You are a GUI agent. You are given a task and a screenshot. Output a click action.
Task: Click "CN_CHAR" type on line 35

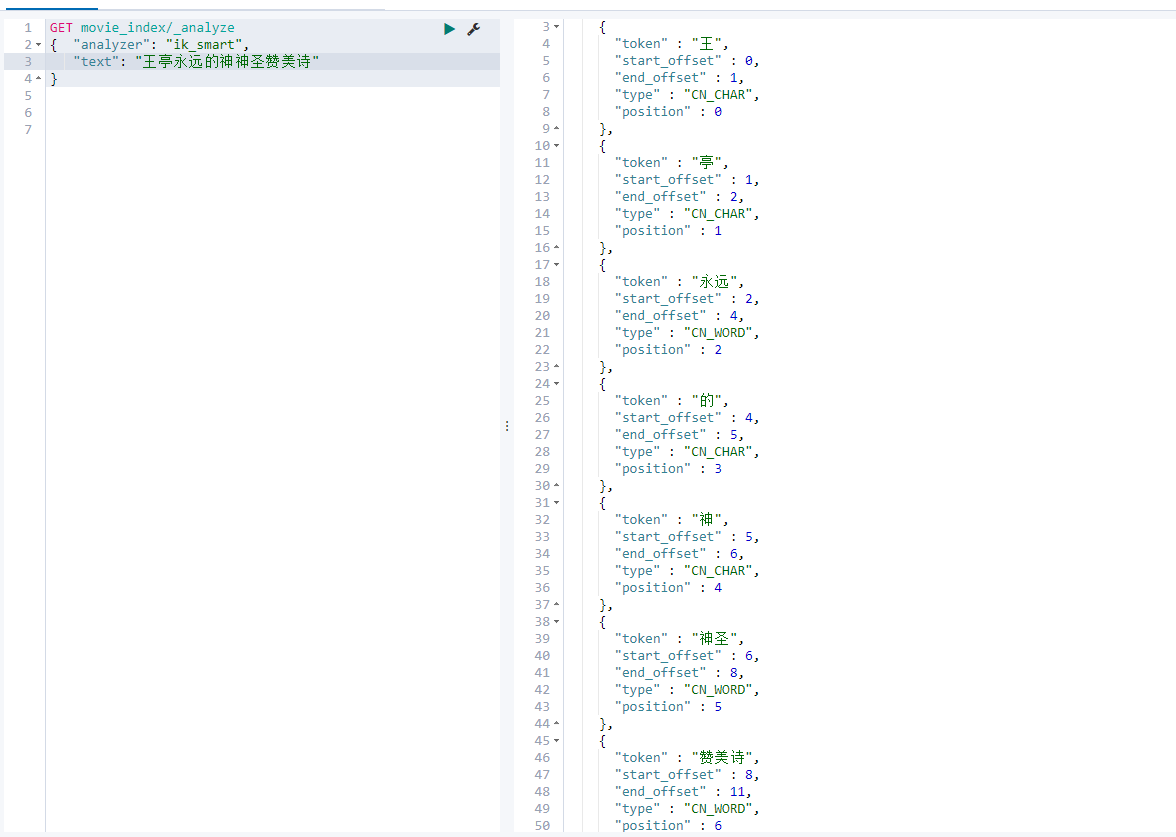click(x=718, y=572)
